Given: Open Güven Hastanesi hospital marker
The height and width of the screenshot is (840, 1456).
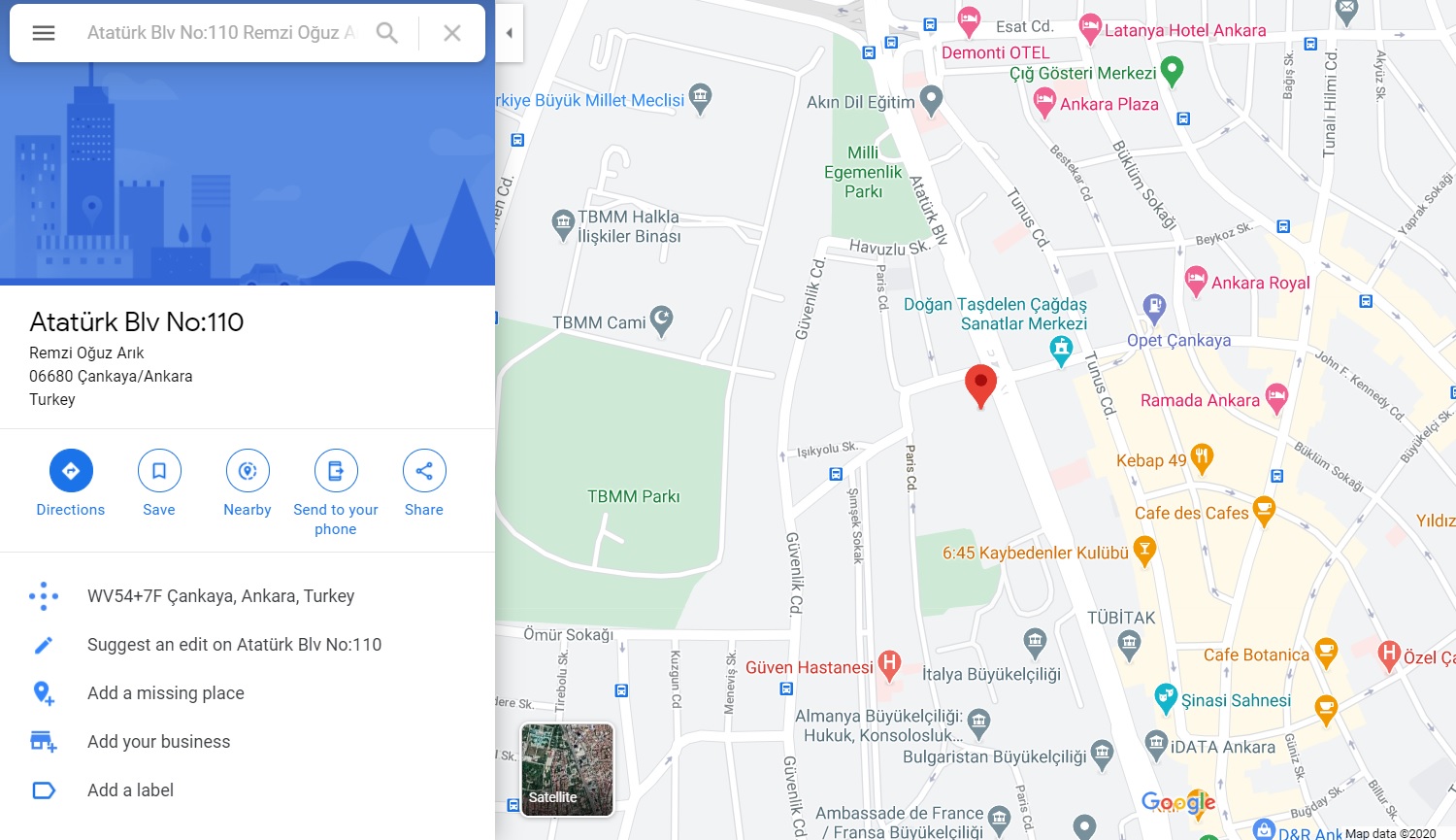Looking at the screenshot, I should 889,665.
